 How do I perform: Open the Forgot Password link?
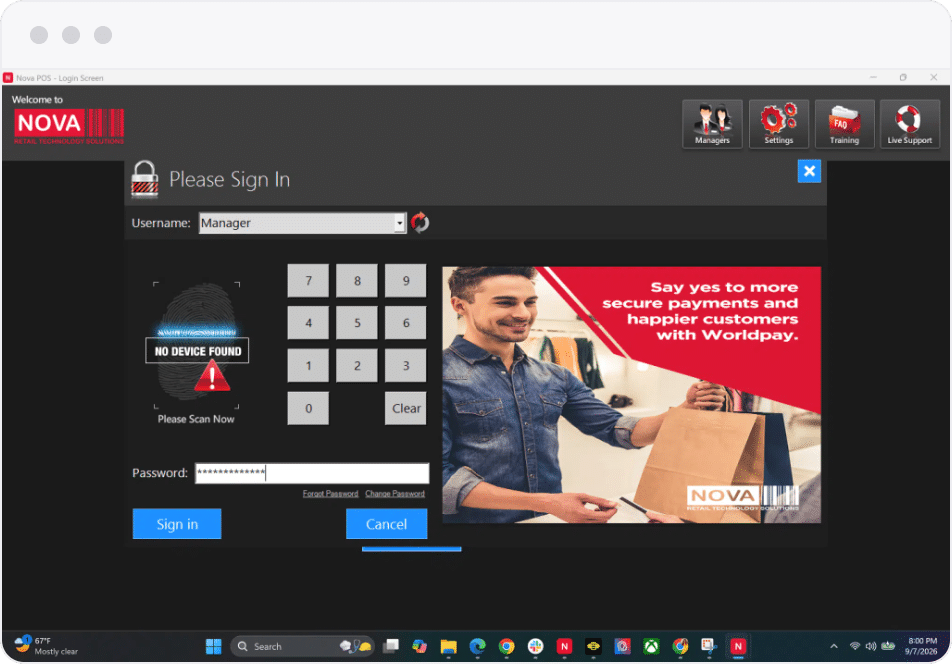[x=330, y=493]
